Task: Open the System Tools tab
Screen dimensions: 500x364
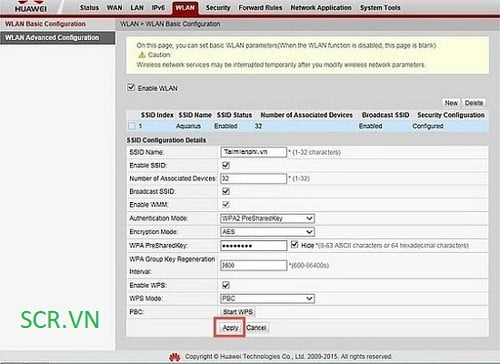Action: (380, 7)
